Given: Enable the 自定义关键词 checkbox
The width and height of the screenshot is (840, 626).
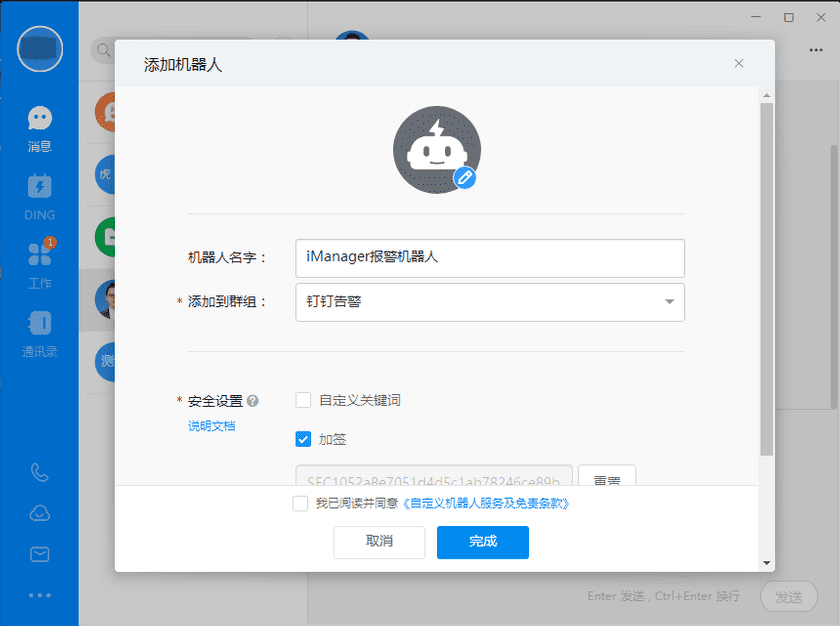Looking at the screenshot, I should click(x=303, y=400).
